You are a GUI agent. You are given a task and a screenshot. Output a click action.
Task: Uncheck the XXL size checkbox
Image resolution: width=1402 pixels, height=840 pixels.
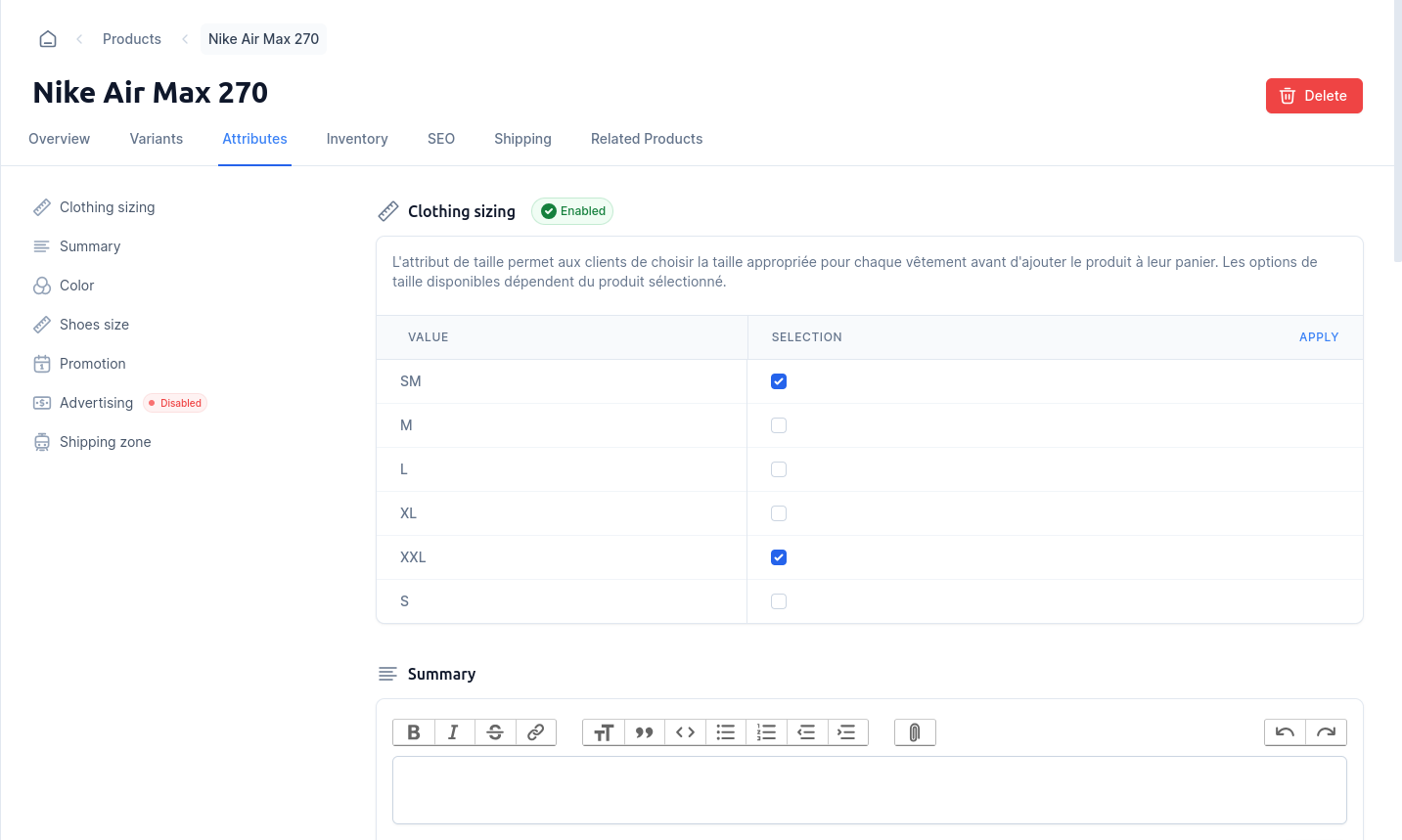point(779,557)
